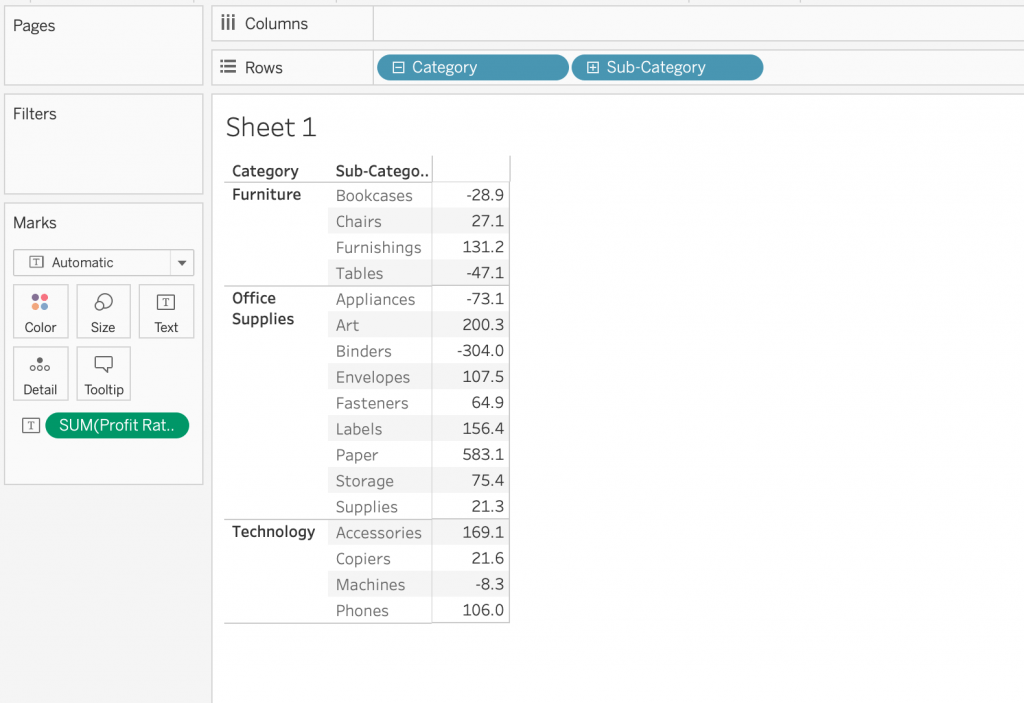Open the Automatic mark type dropdown
The width and height of the screenshot is (1024, 703).
coord(182,263)
